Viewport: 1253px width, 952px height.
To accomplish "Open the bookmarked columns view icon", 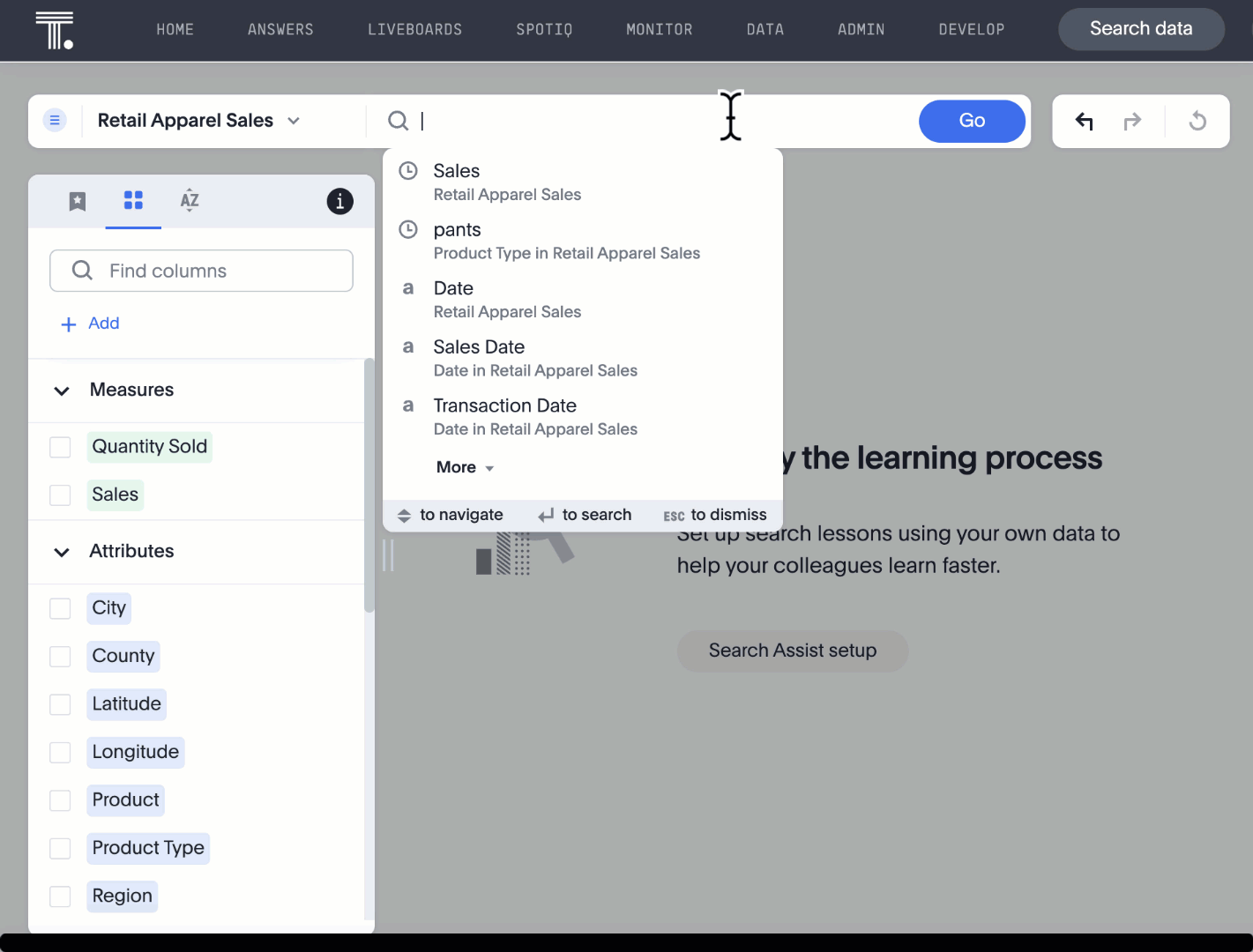I will point(78,201).
